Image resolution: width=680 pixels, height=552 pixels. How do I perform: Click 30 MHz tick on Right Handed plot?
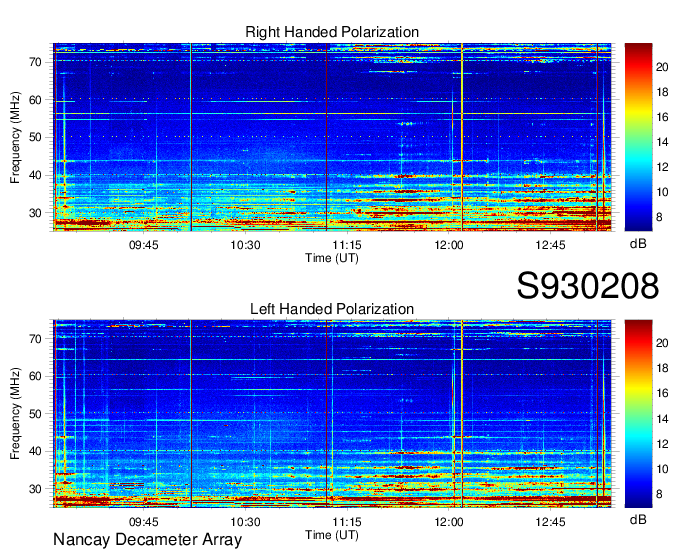(36, 213)
